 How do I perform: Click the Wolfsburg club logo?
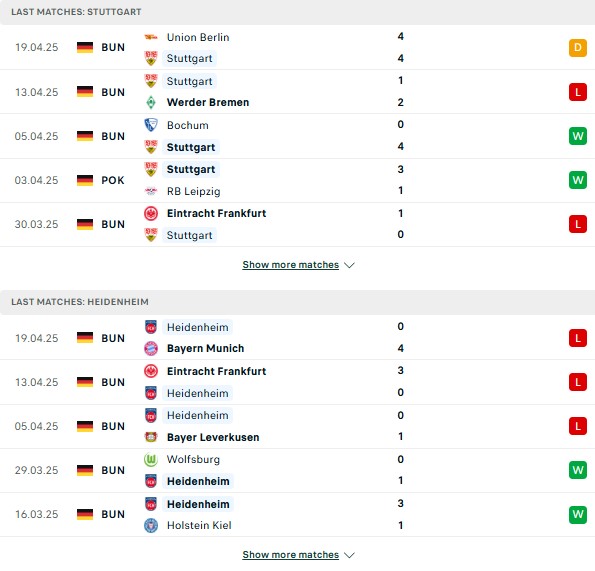point(151,459)
